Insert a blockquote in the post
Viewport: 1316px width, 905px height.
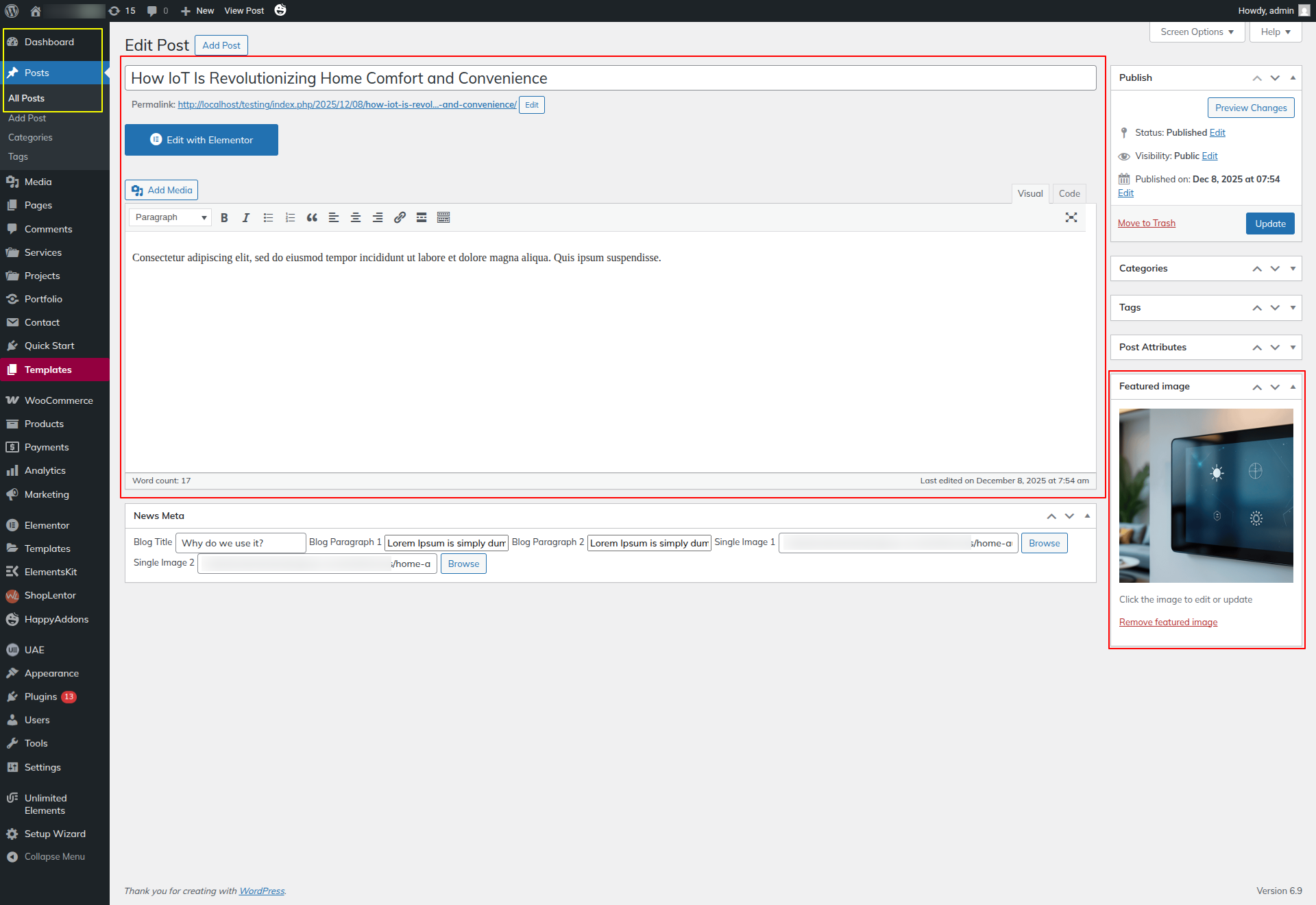312,217
